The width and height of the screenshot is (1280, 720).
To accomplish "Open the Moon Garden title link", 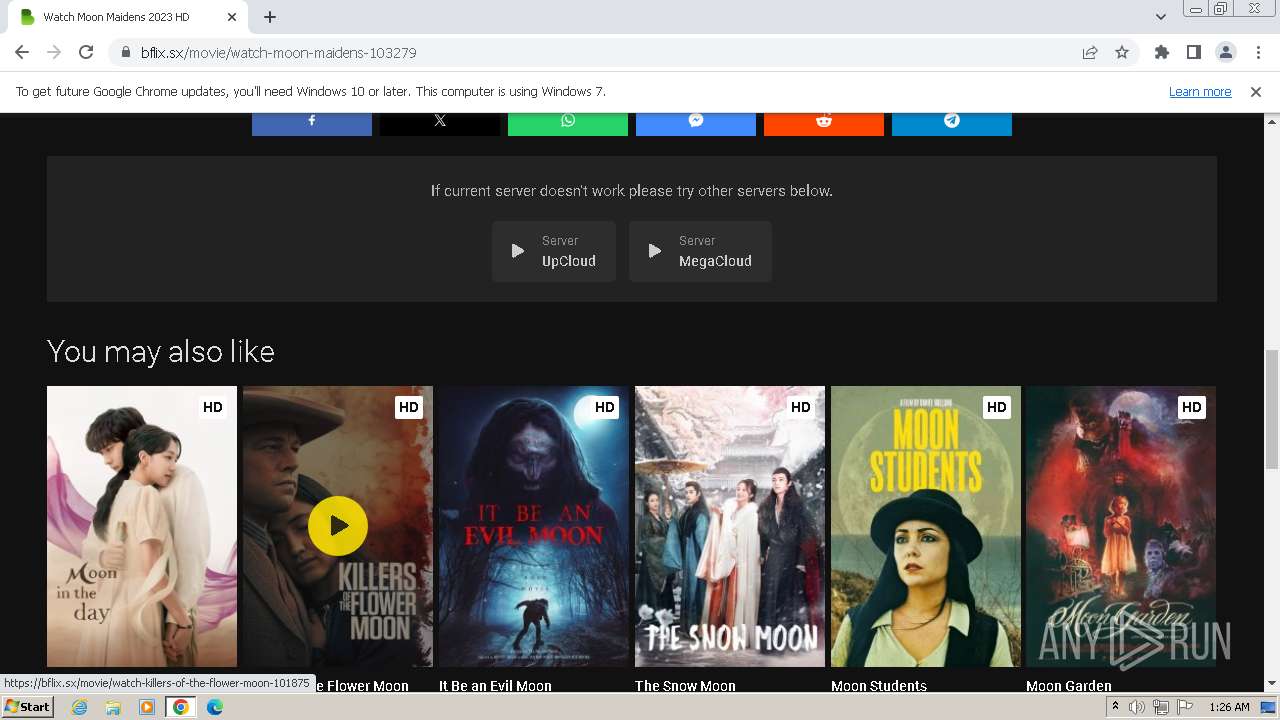I will [x=1069, y=686].
